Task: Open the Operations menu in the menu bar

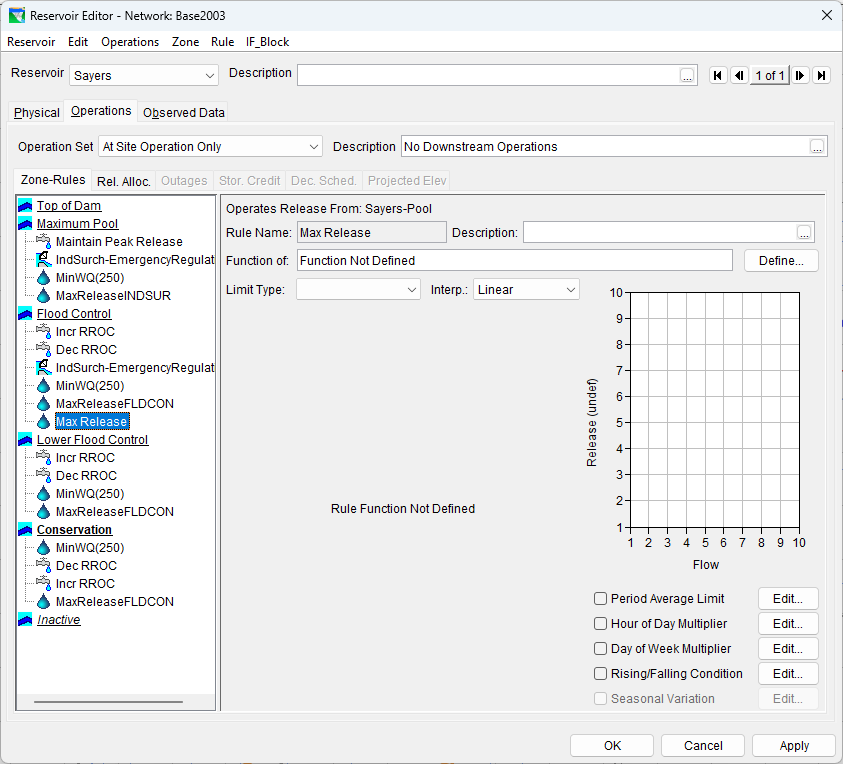Action: (x=130, y=42)
